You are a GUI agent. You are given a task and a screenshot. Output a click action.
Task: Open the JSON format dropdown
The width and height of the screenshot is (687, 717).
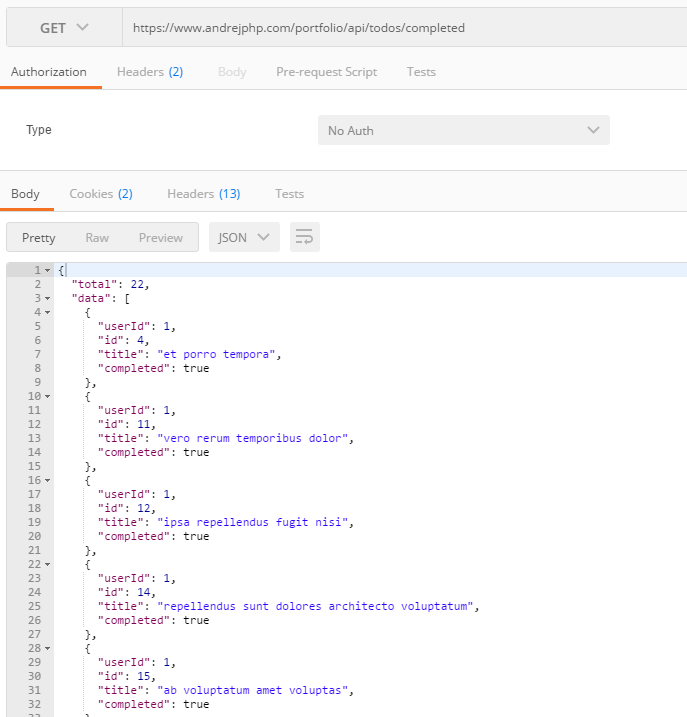pyautogui.click(x=244, y=237)
